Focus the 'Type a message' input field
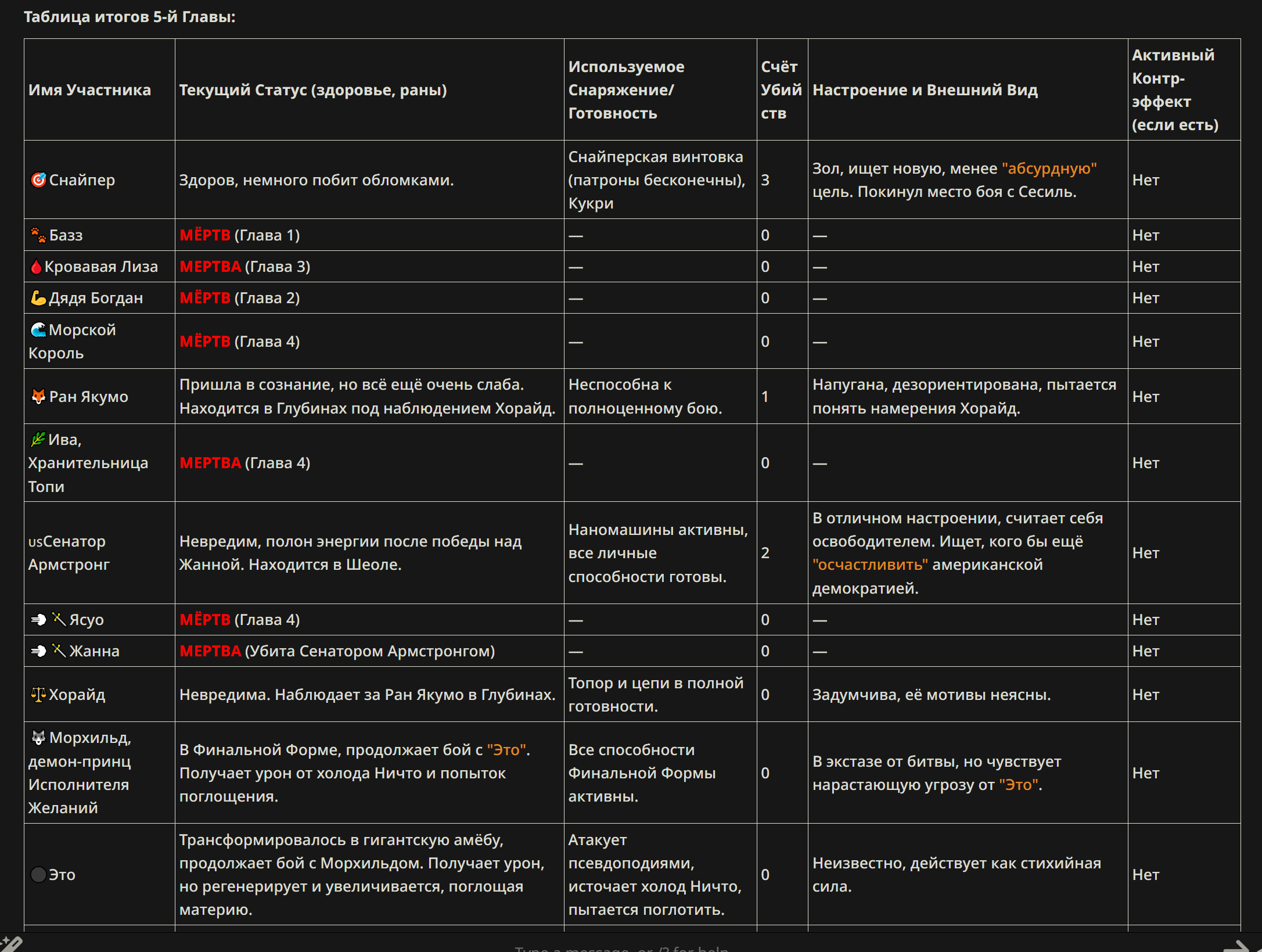 [621, 947]
